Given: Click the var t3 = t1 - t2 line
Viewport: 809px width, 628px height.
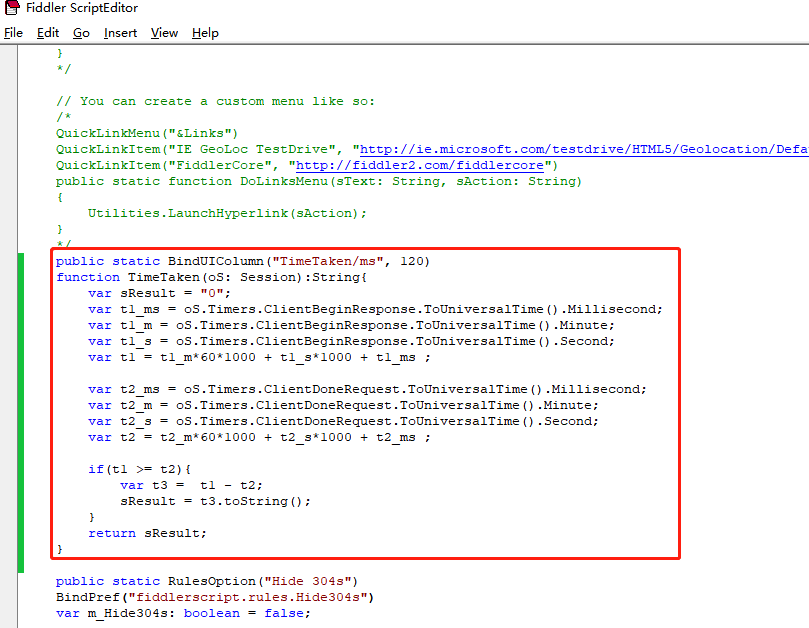Looking at the screenshot, I should tap(191, 485).
